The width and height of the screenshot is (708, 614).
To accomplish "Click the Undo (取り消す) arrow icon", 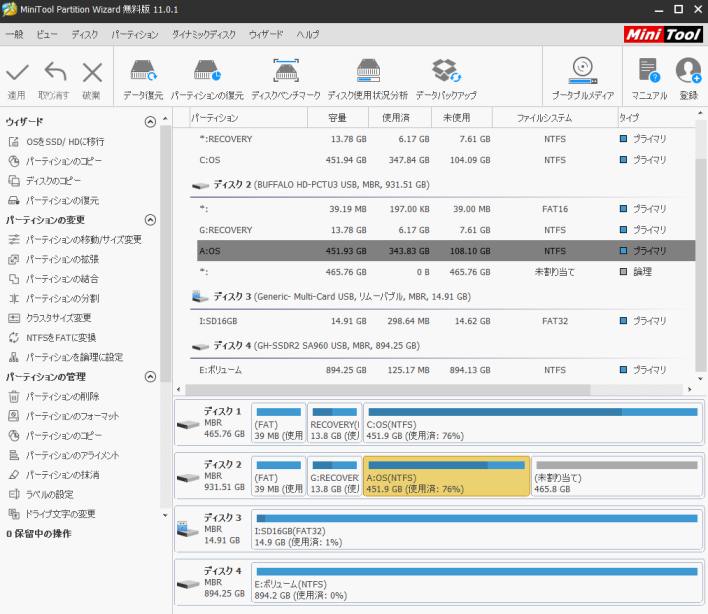I will pos(55,72).
